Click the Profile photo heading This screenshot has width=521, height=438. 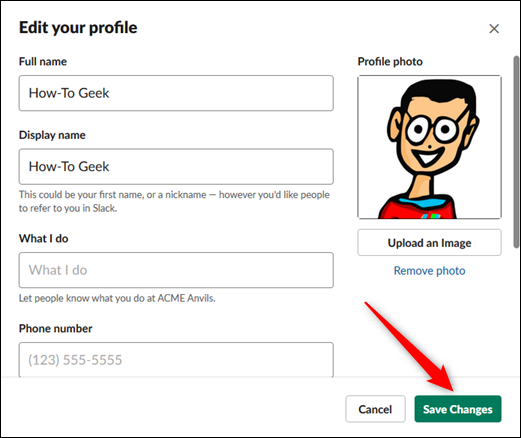[x=390, y=62]
